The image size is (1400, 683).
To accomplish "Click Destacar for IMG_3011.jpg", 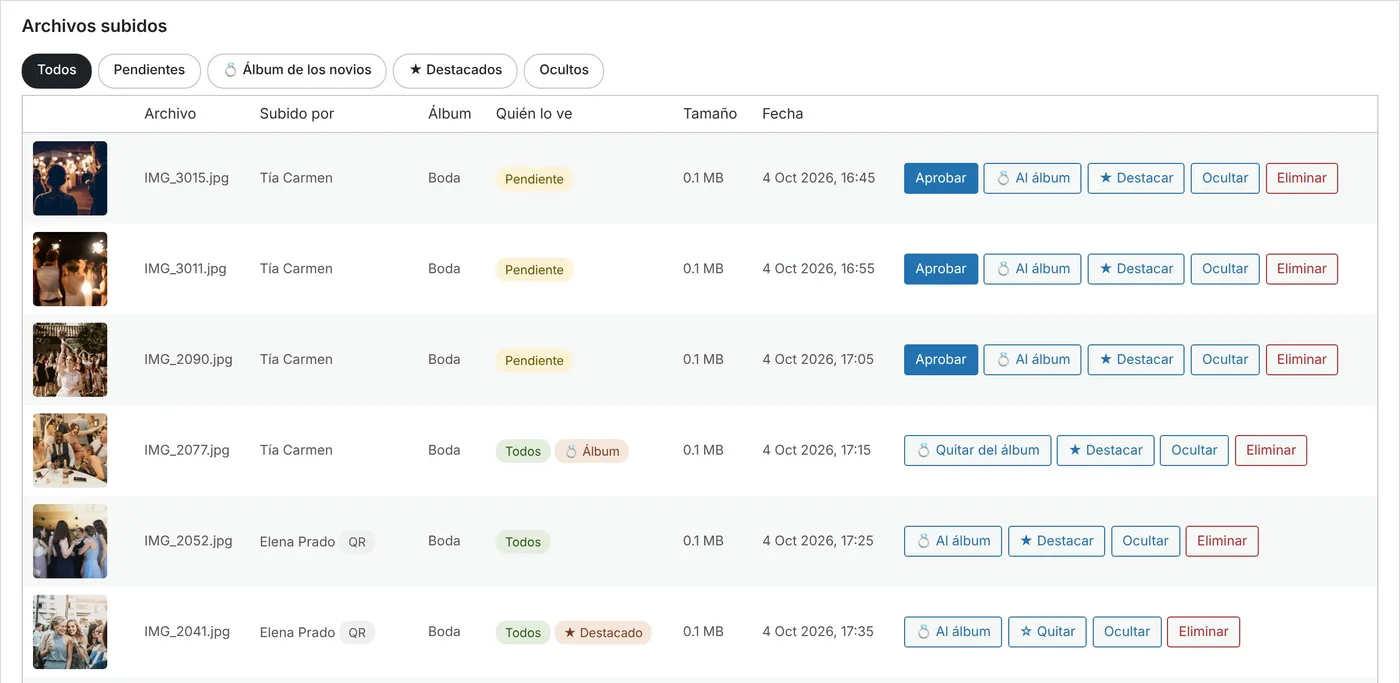I will [1136, 269].
